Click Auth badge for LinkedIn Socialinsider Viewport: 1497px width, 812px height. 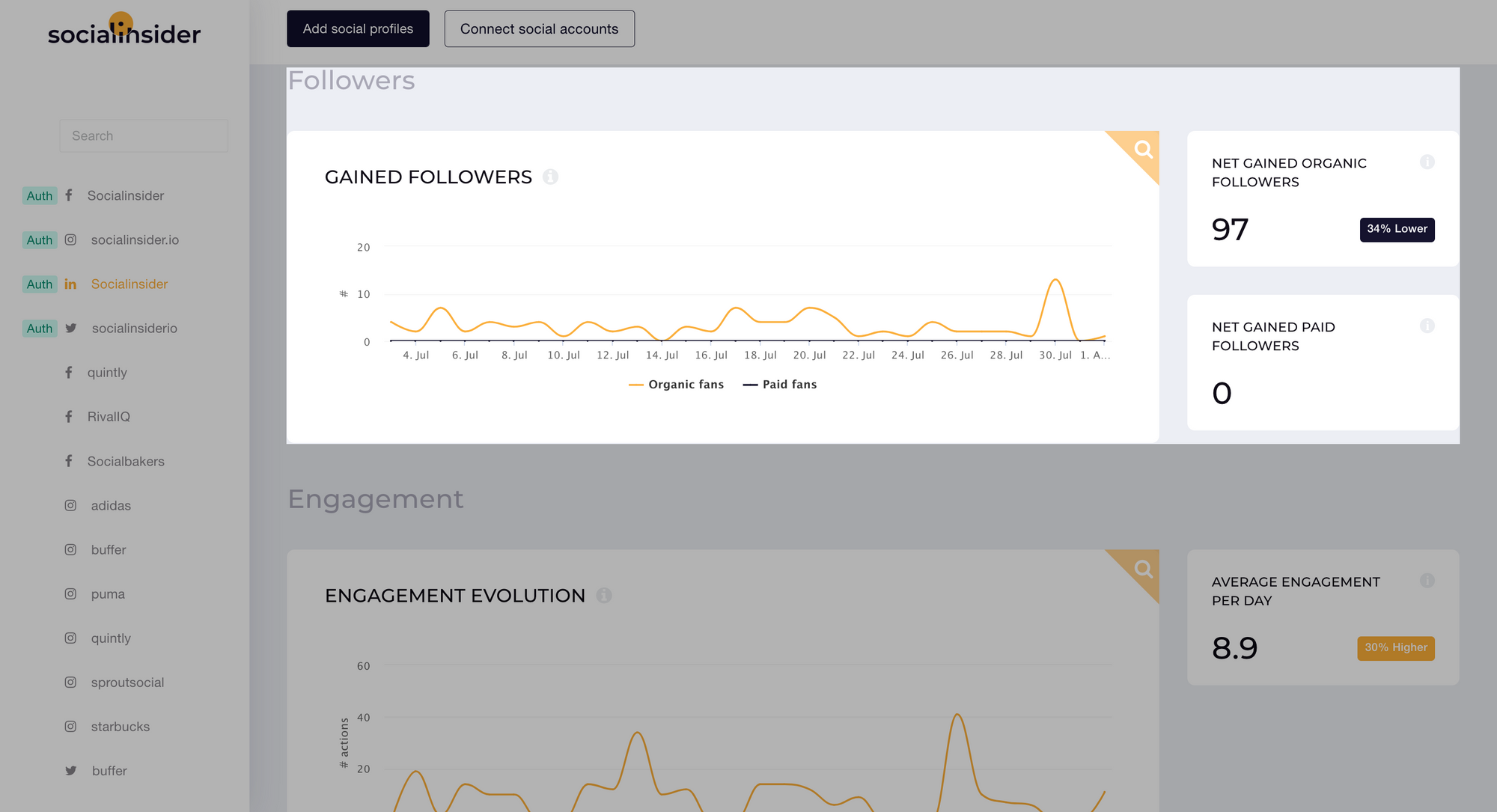click(x=40, y=284)
